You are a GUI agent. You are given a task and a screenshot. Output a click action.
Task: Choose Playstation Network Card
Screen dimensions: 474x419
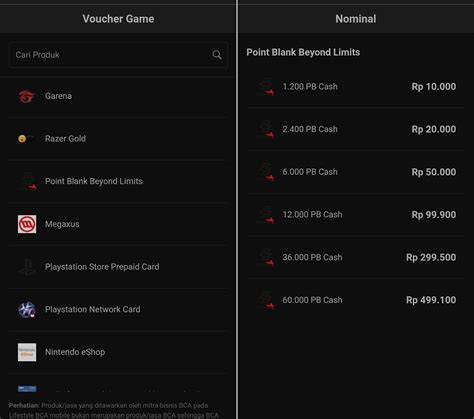(118, 309)
